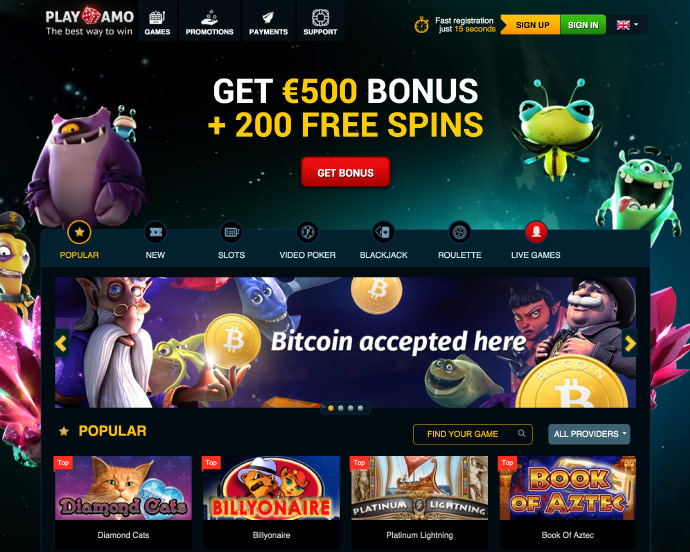
Task: Select the Video Poker chip icon
Action: [307, 232]
